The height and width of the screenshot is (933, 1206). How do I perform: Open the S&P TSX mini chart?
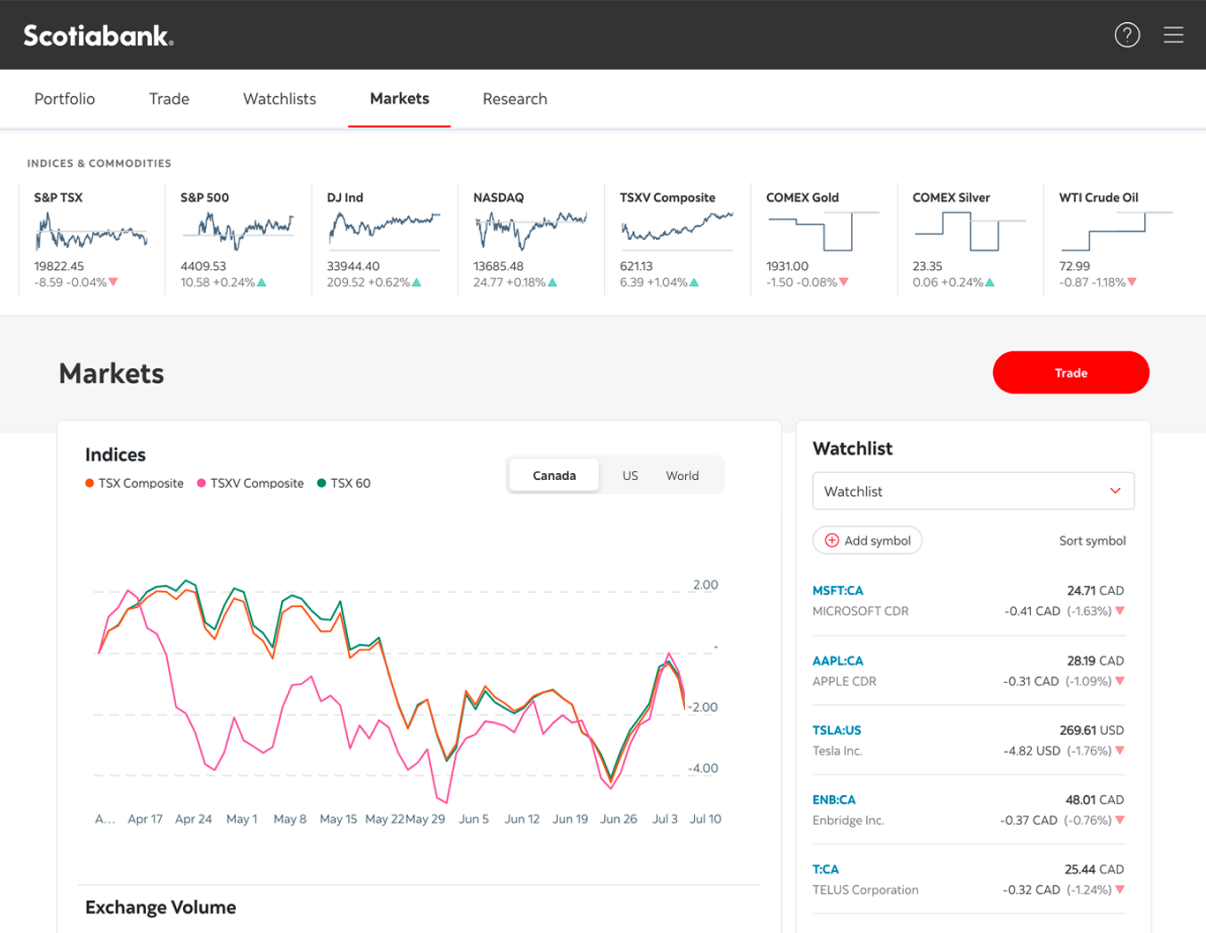[91, 233]
